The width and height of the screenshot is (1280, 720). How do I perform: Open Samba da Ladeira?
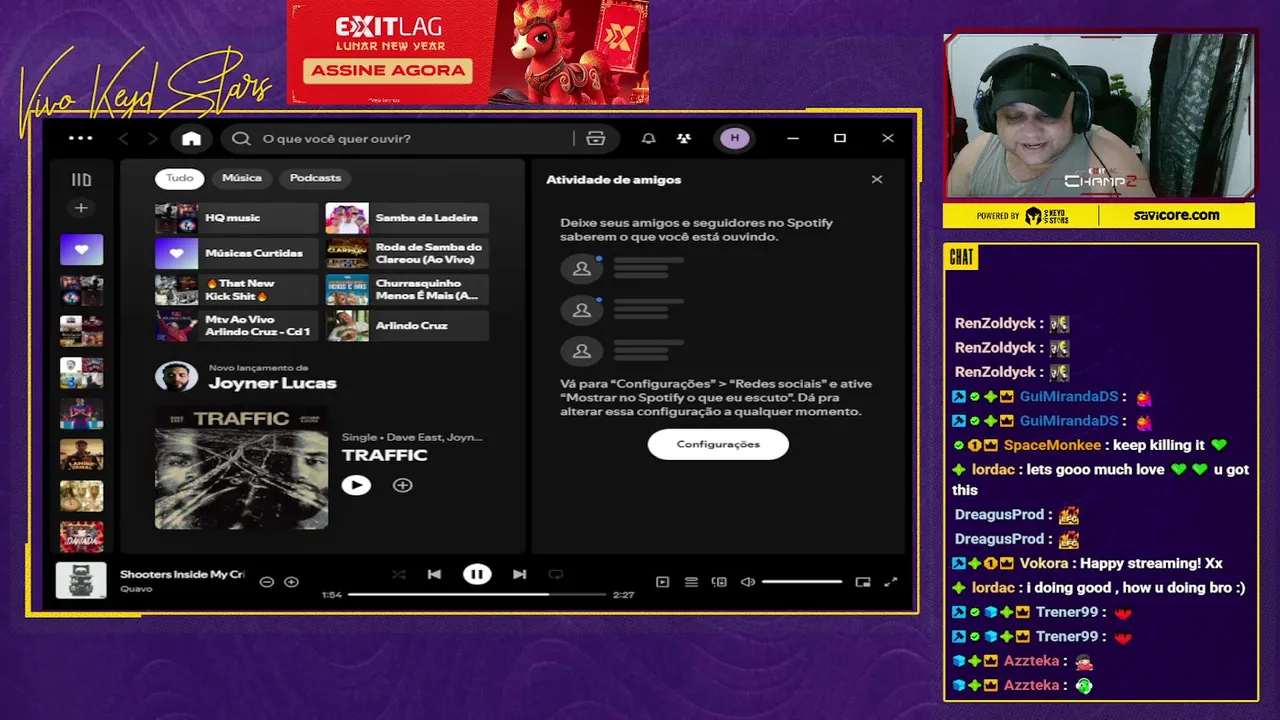pos(407,218)
